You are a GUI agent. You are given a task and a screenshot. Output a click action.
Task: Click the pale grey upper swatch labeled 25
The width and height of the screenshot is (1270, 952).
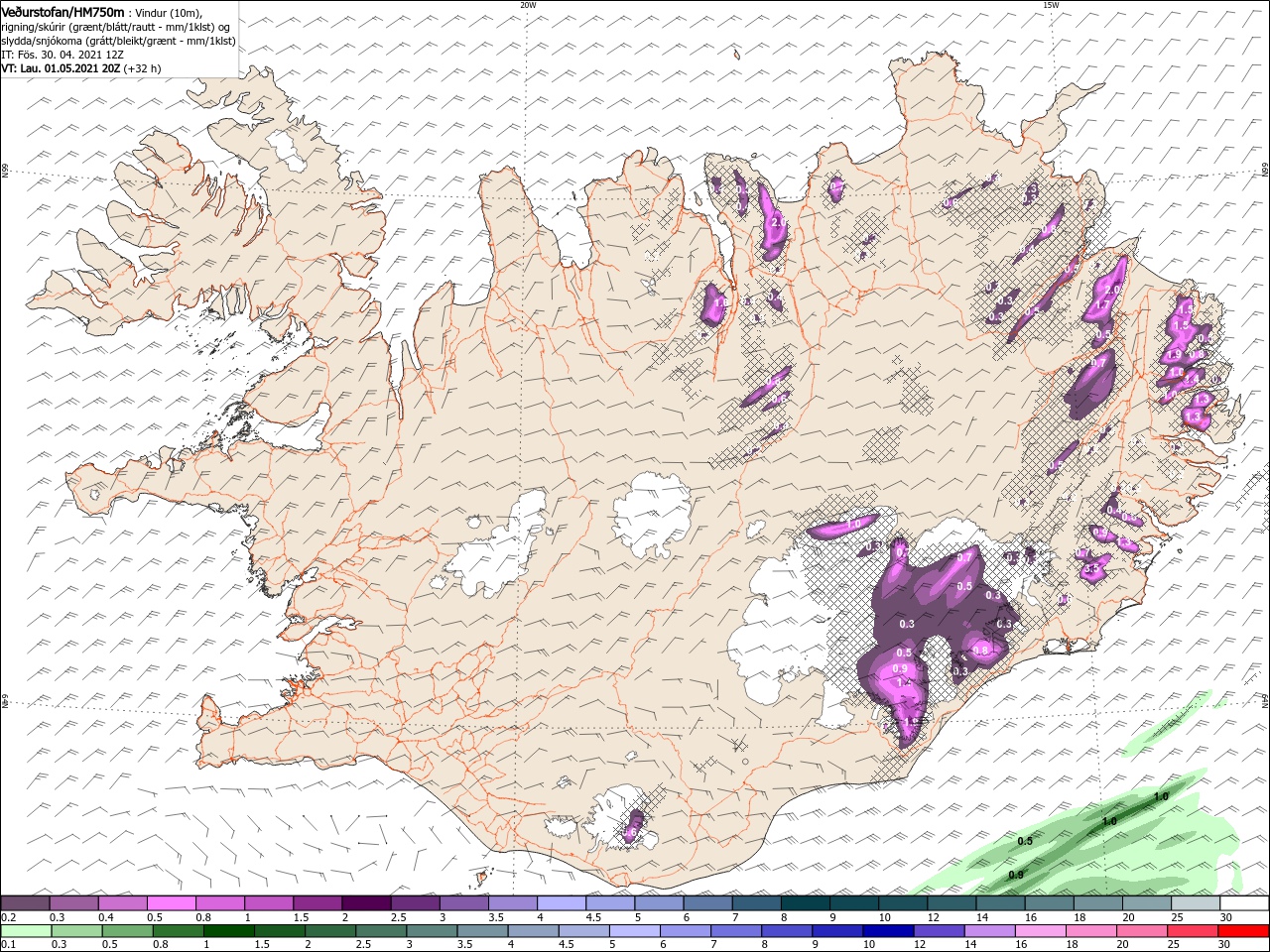(1194, 903)
